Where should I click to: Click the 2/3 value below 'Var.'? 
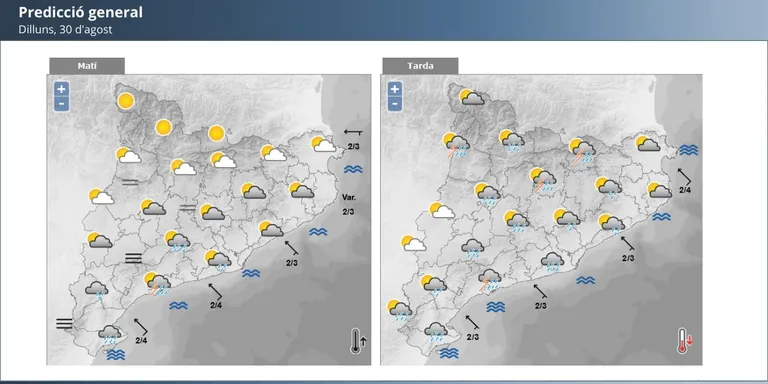[x=348, y=212]
